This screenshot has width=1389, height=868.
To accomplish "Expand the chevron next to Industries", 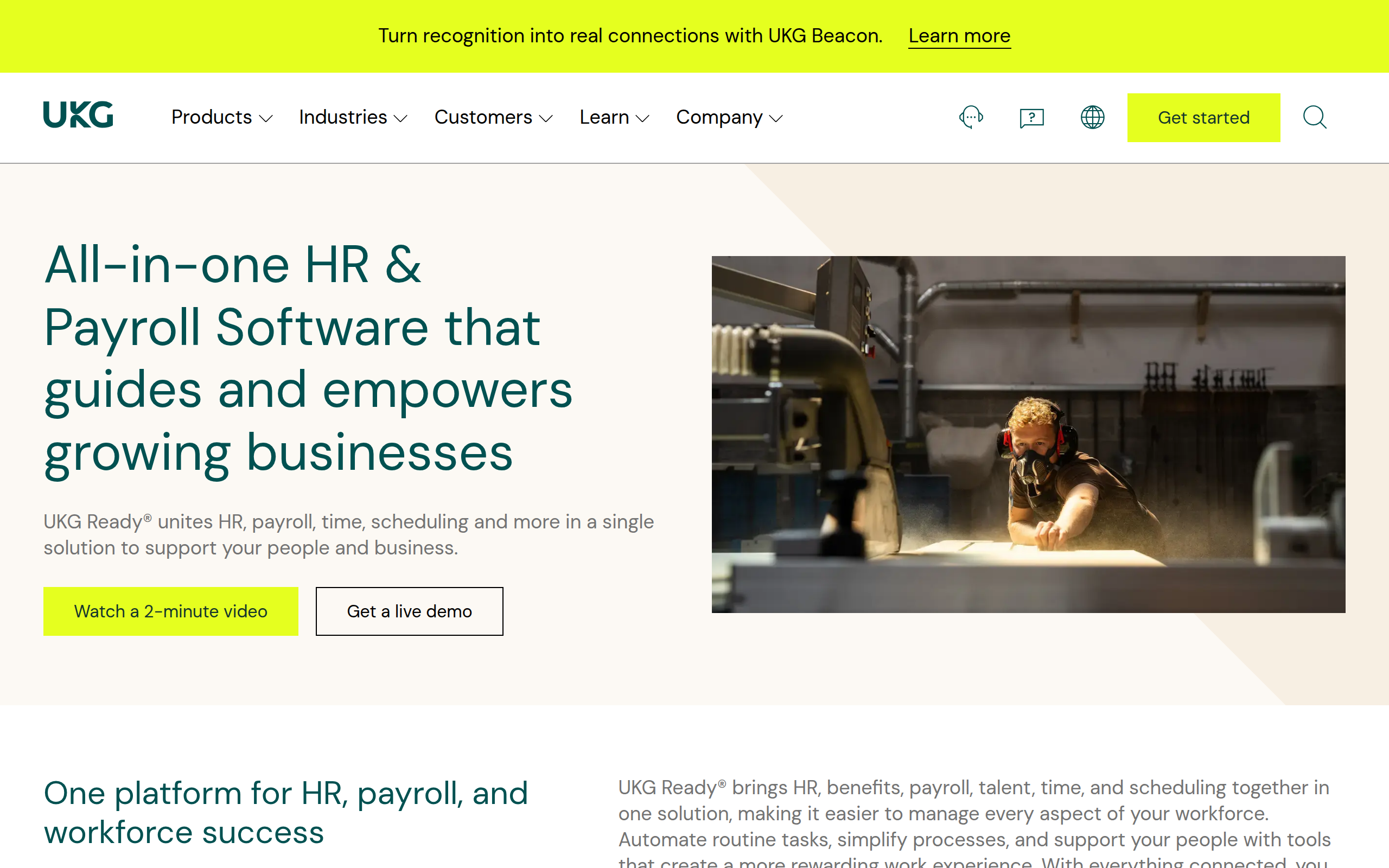I will point(400,119).
